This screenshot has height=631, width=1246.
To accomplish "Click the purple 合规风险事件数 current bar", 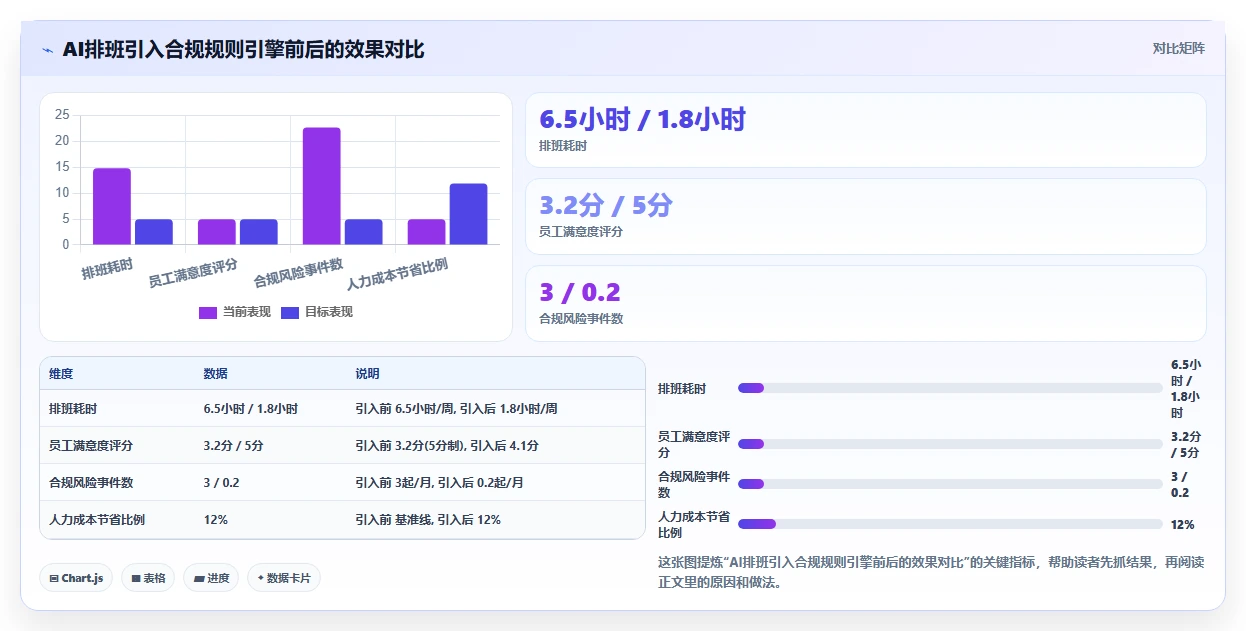I will (322, 186).
